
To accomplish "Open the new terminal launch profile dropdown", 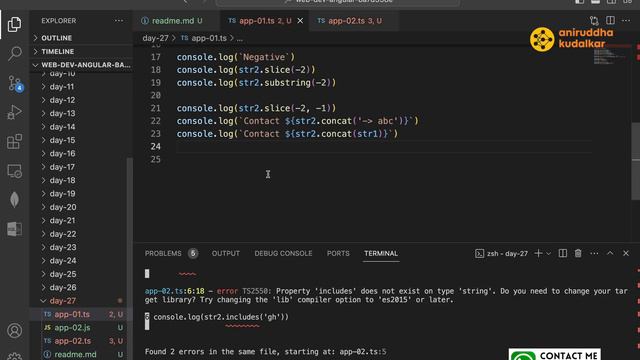I will point(549,253).
